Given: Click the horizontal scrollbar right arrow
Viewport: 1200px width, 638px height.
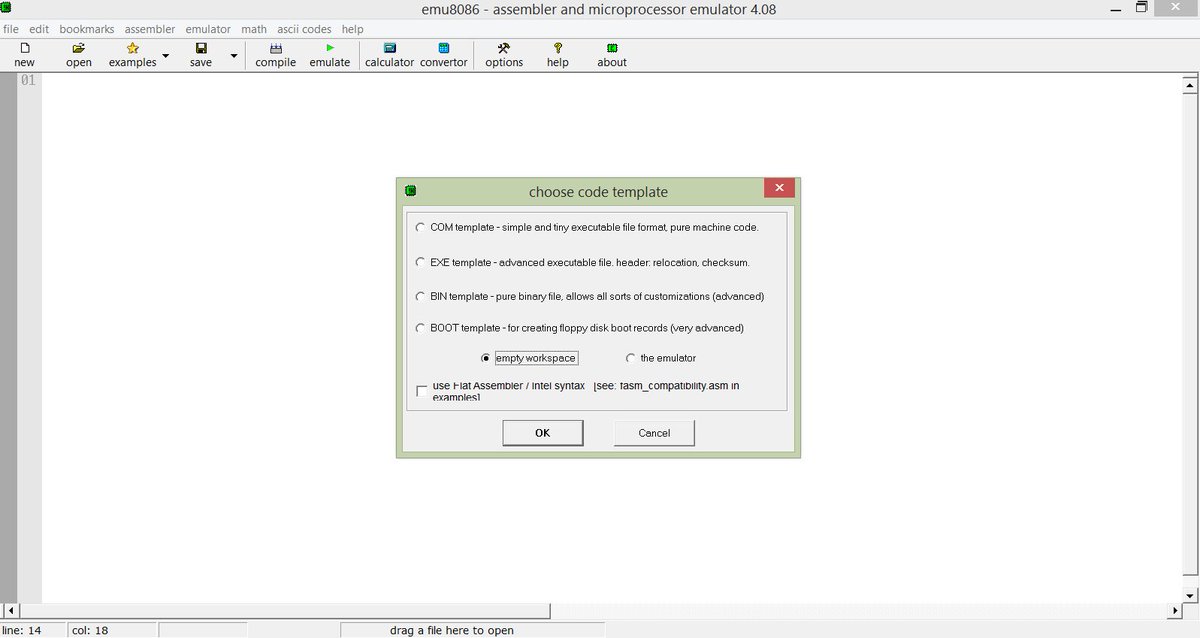Looking at the screenshot, I should point(1175,610).
